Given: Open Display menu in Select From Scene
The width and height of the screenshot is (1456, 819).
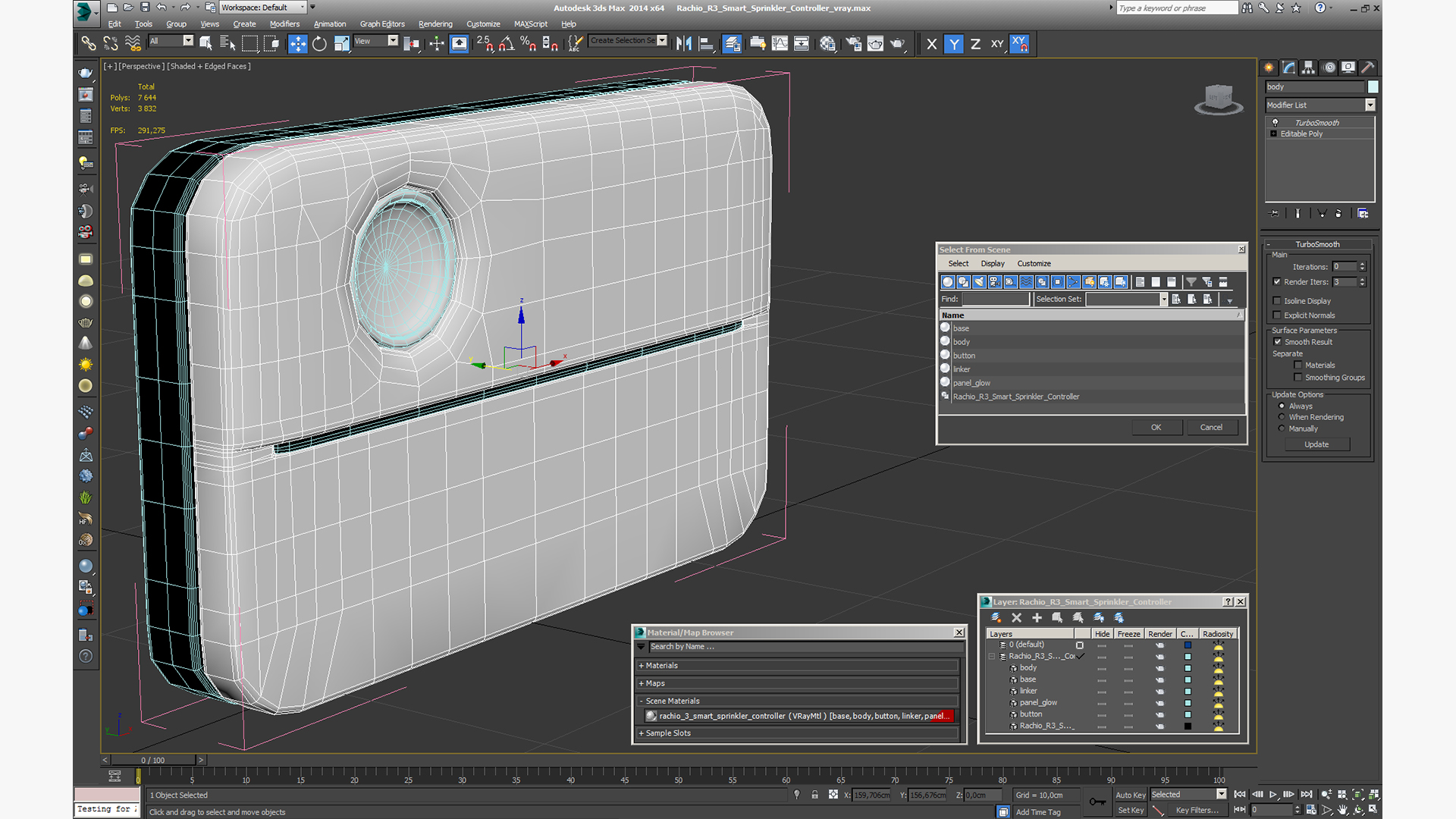Looking at the screenshot, I should (x=993, y=263).
